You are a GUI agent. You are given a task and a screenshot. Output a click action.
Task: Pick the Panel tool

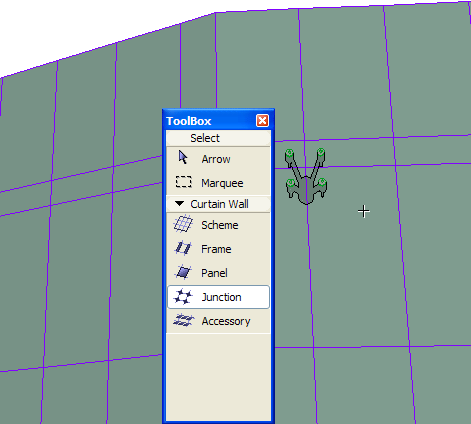[x=218, y=273]
